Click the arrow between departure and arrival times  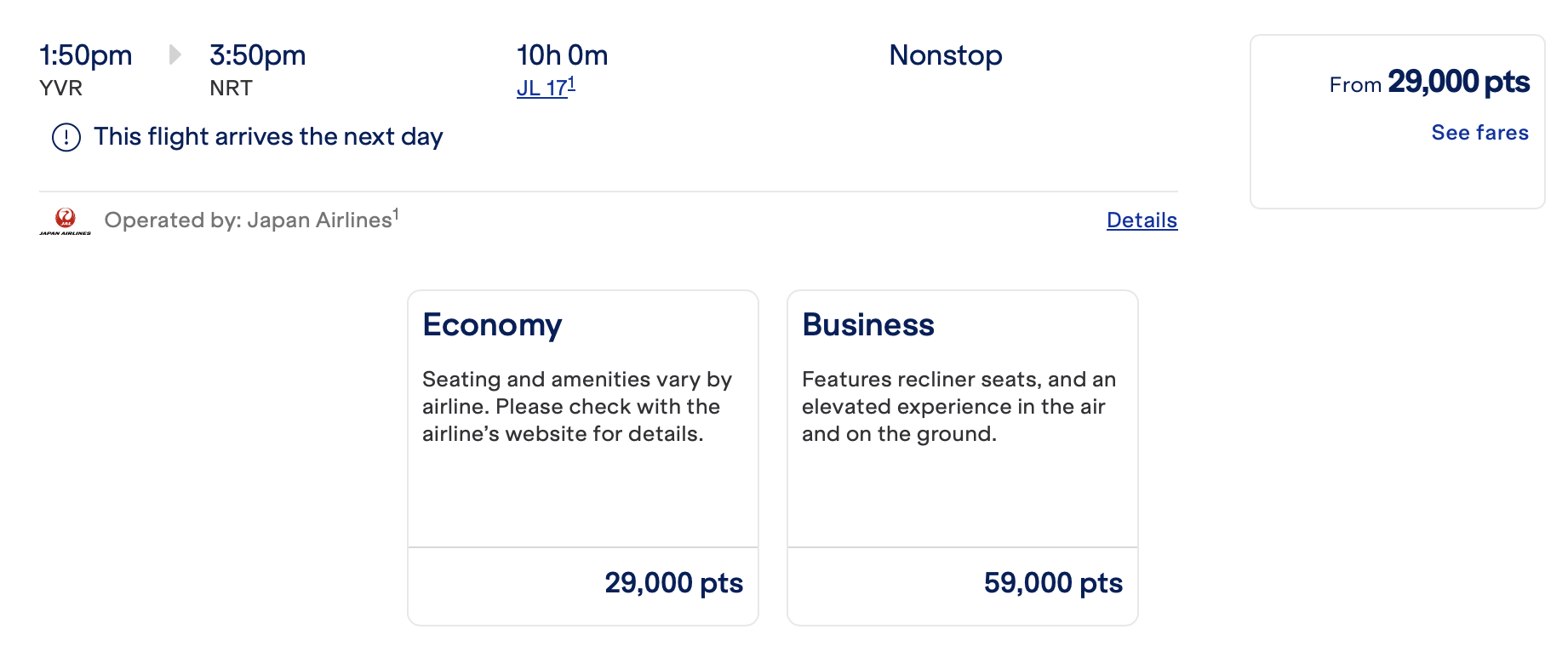pyautogui.click(x=175, y=55)
